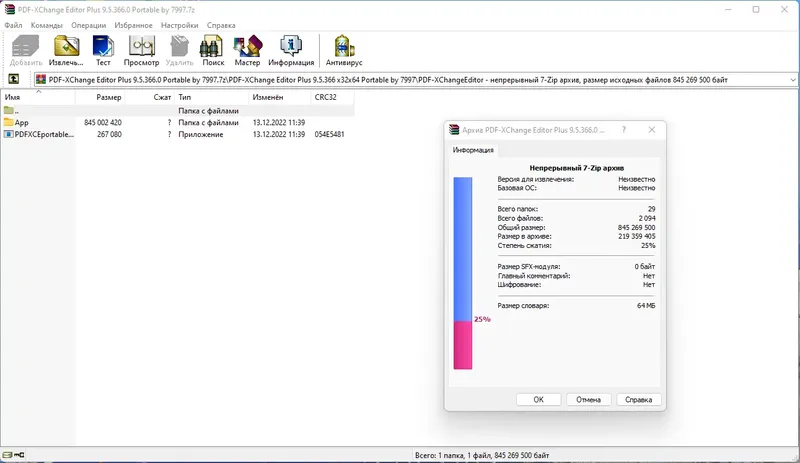Viewport: 800px width, 463px height.
Task: Open the Просмотр (View) toolbar icon
Action: pyautogui.click(x=141, y=46)
